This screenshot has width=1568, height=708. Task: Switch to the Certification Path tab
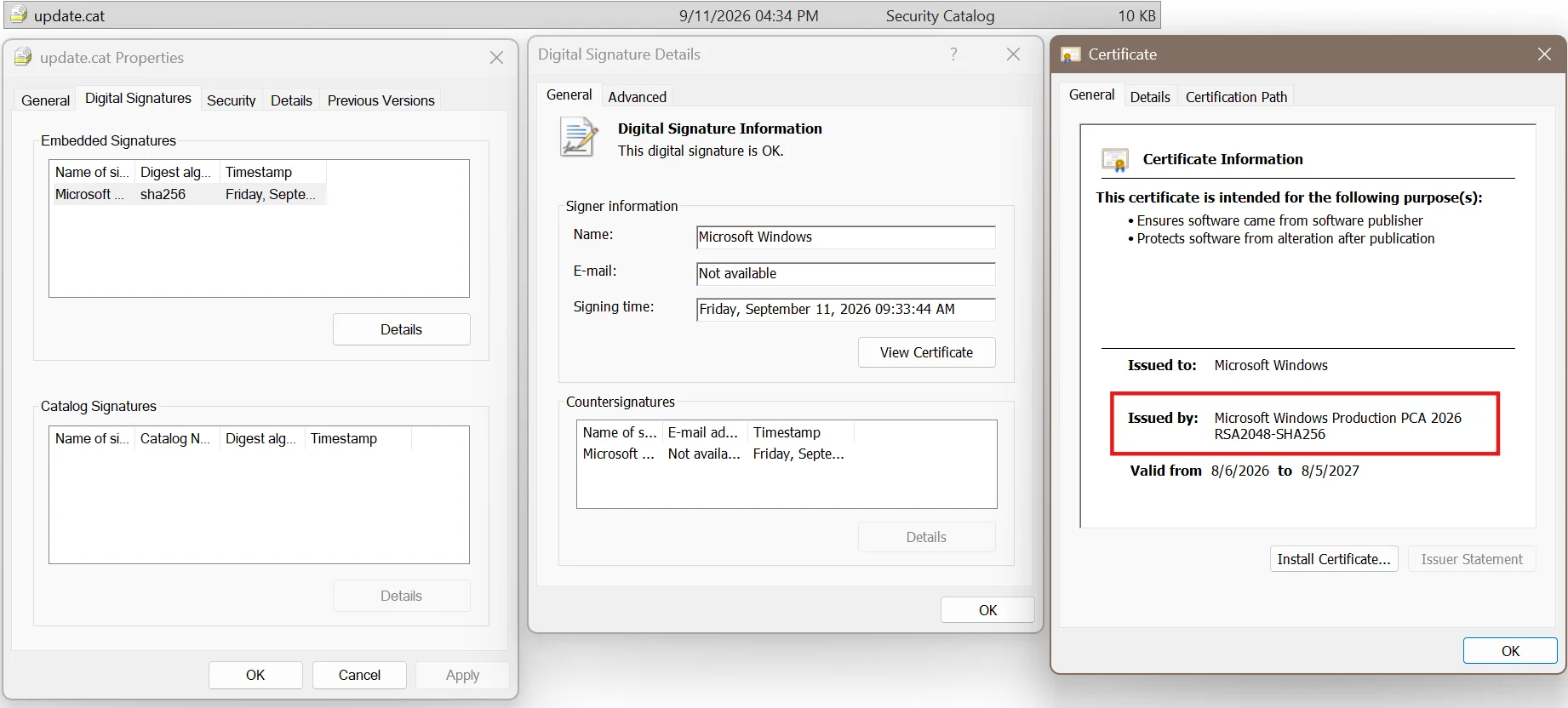(1236, 97)
